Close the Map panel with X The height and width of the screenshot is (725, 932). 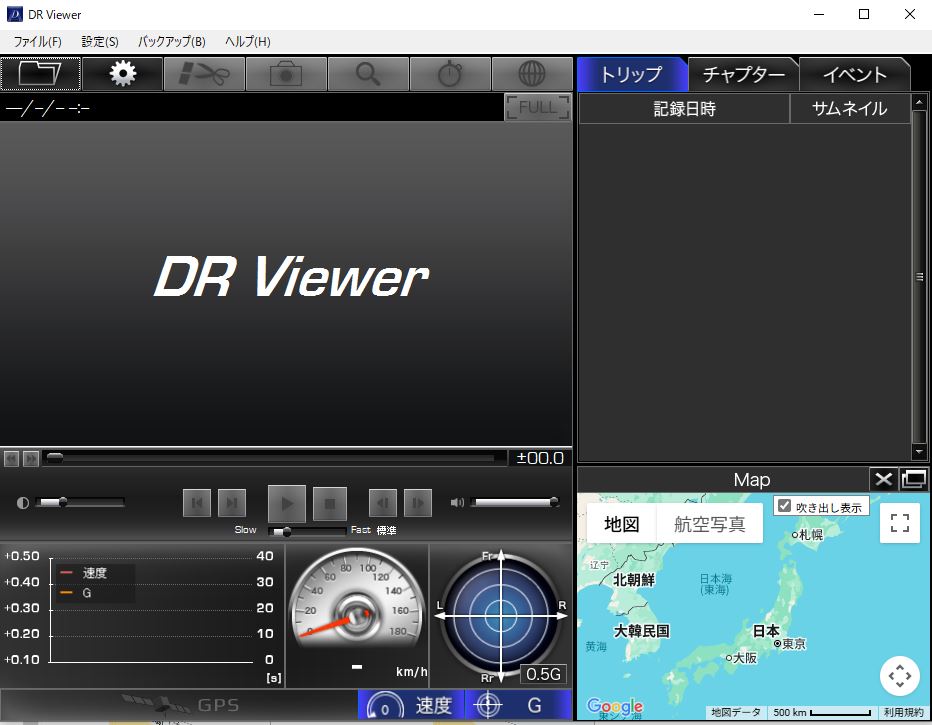(x=883, y=479)
